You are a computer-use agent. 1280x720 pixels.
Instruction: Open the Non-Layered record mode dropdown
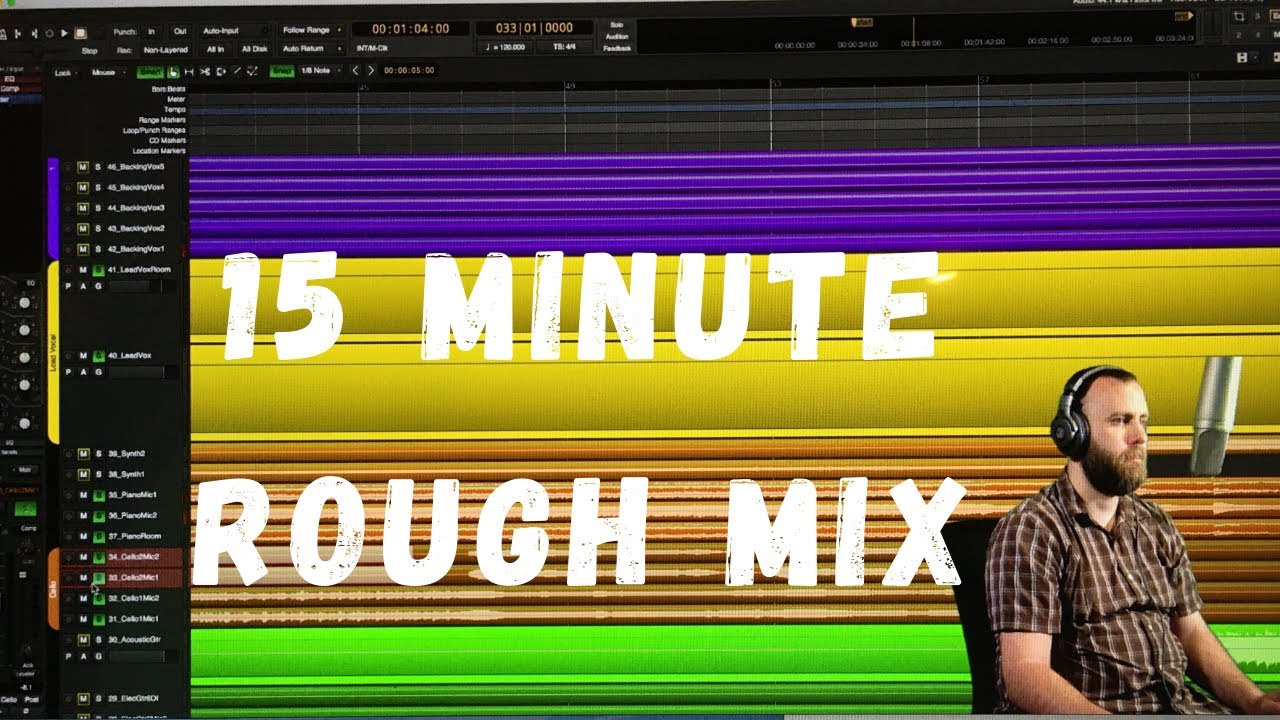[x=165, y=50]
